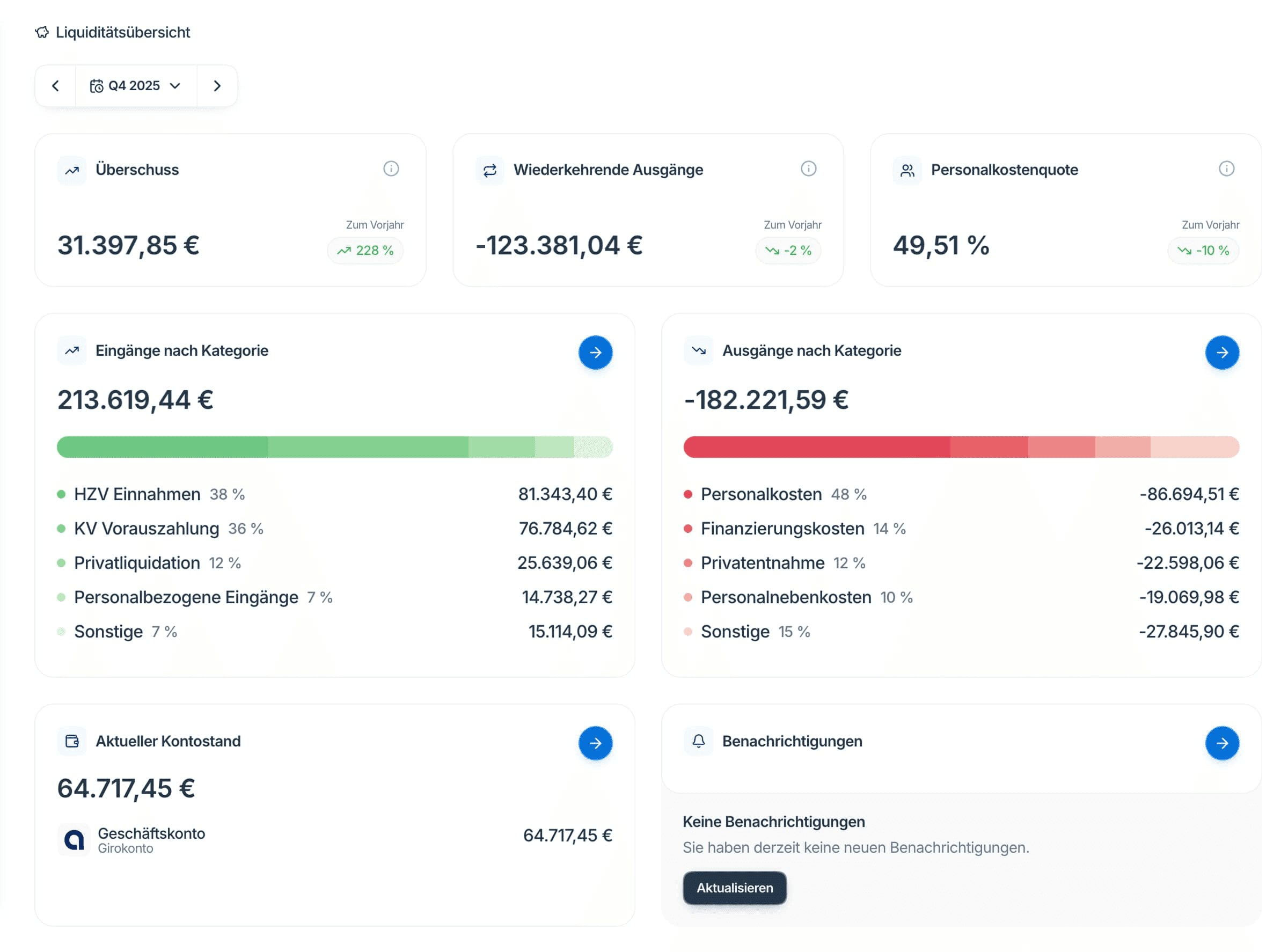Go to next quarter with right chevron

217,86
